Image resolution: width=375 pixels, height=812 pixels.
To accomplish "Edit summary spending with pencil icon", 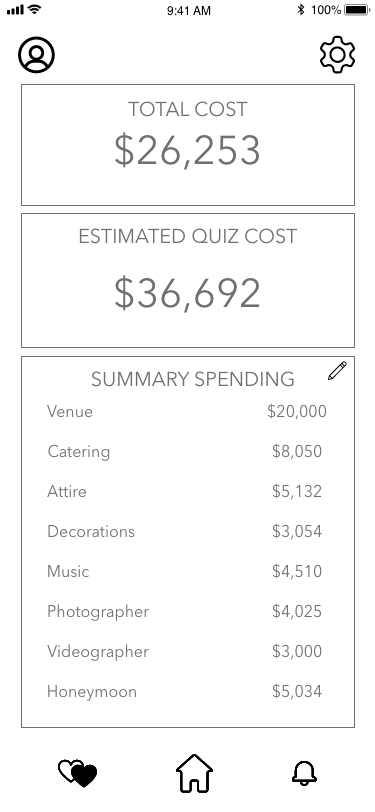I will click(337, 371).
